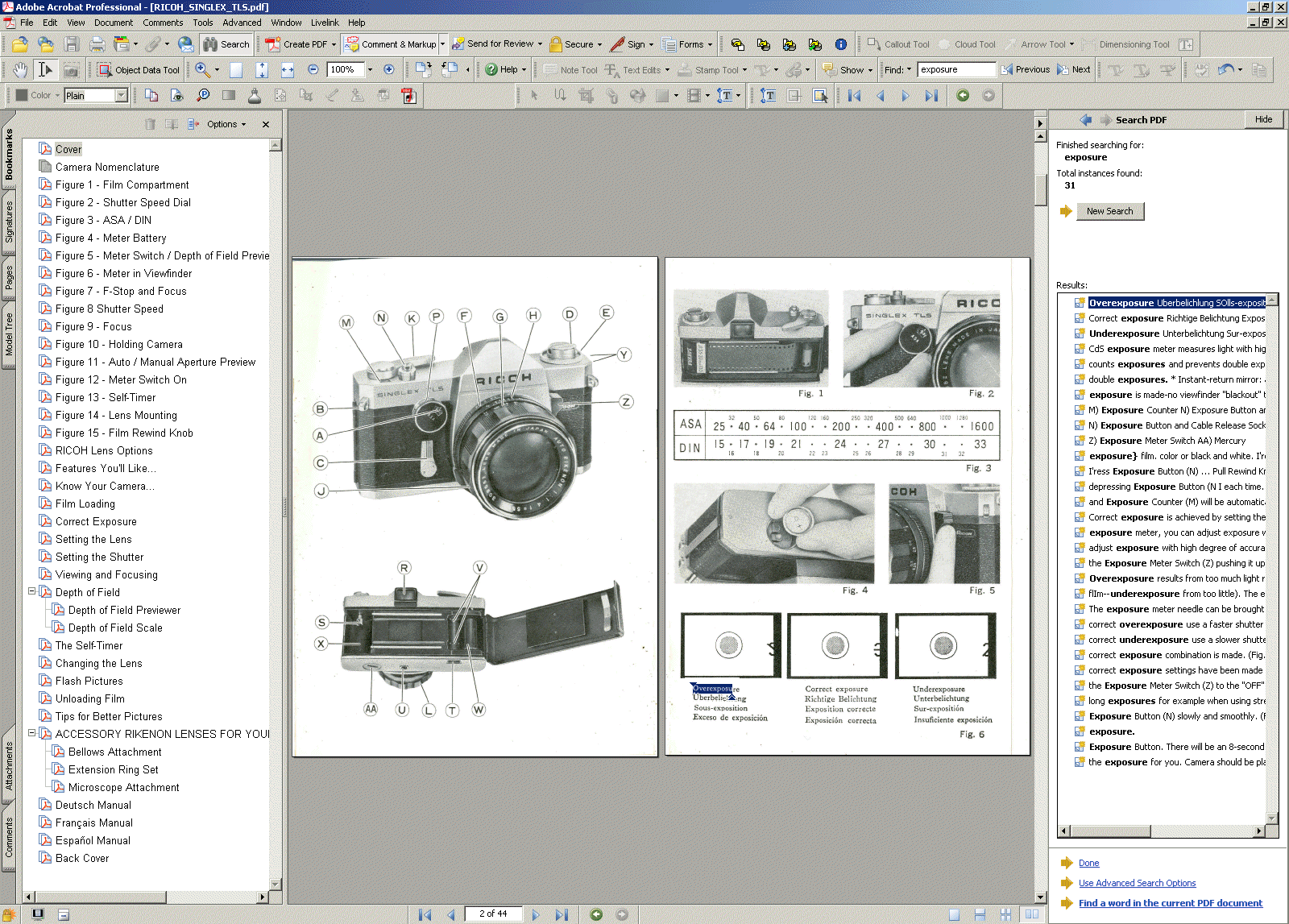Click the Zoom In plus icon
This screenshot has height=924, width=1289.
389,70
